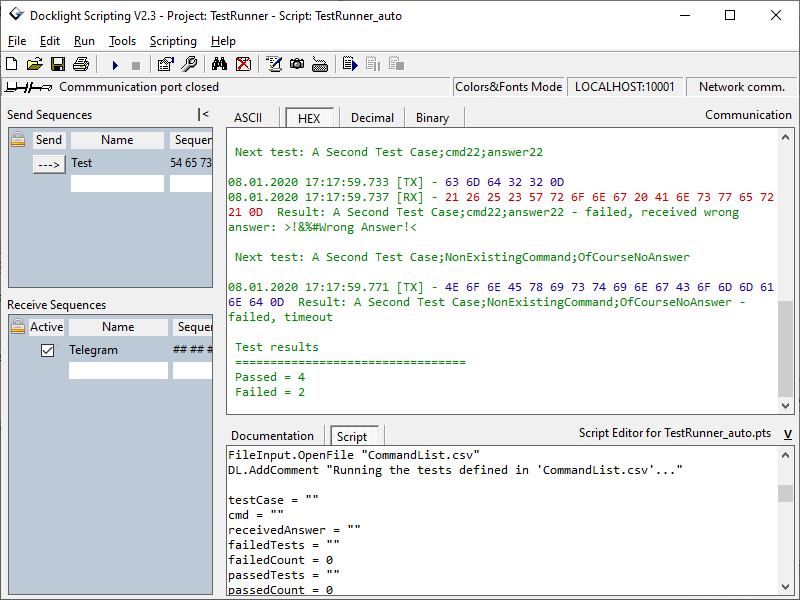The image size is (800, 600).
Task: Send the Test sequence with ---> button
Action: coord(48,163)
